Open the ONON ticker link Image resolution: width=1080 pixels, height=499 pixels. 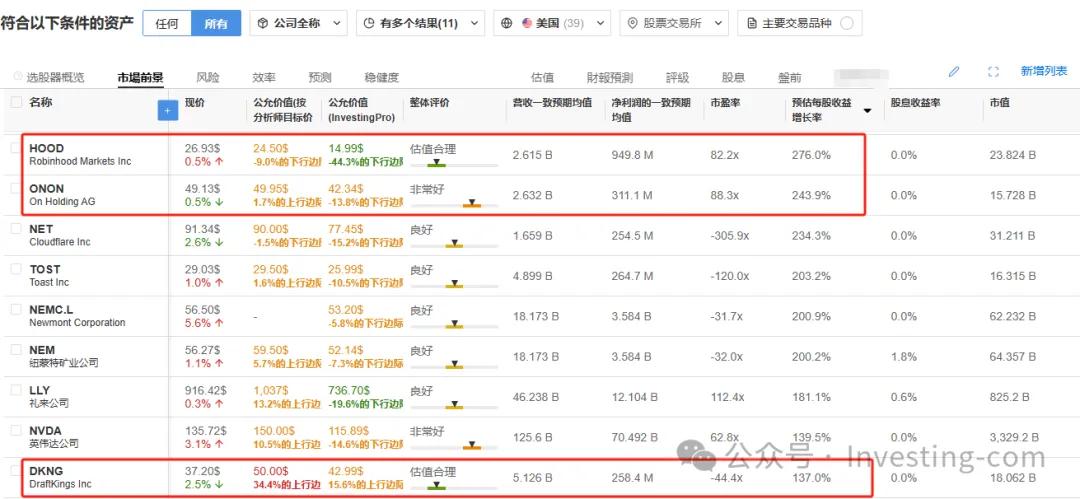(x=47, y=189)
